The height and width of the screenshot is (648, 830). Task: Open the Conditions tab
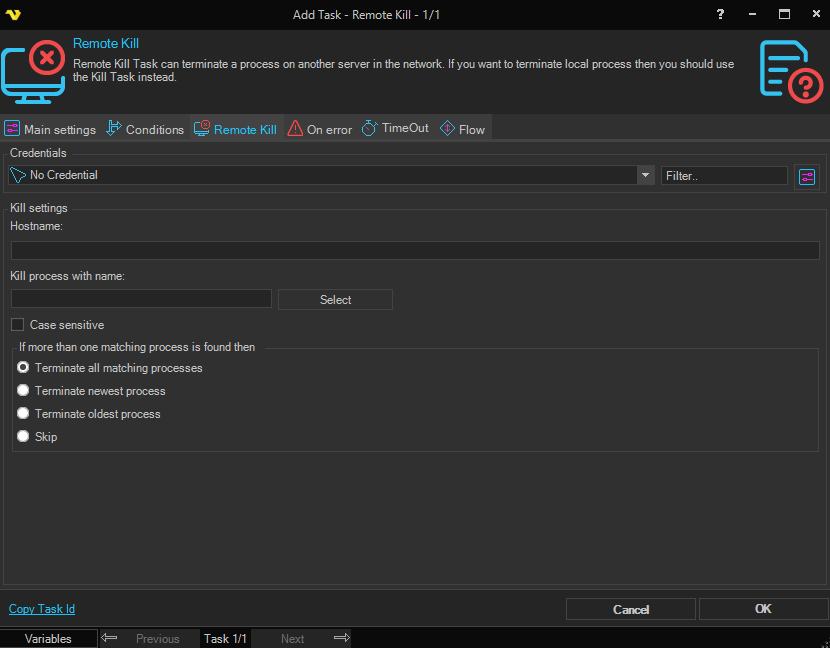(145, 129)
